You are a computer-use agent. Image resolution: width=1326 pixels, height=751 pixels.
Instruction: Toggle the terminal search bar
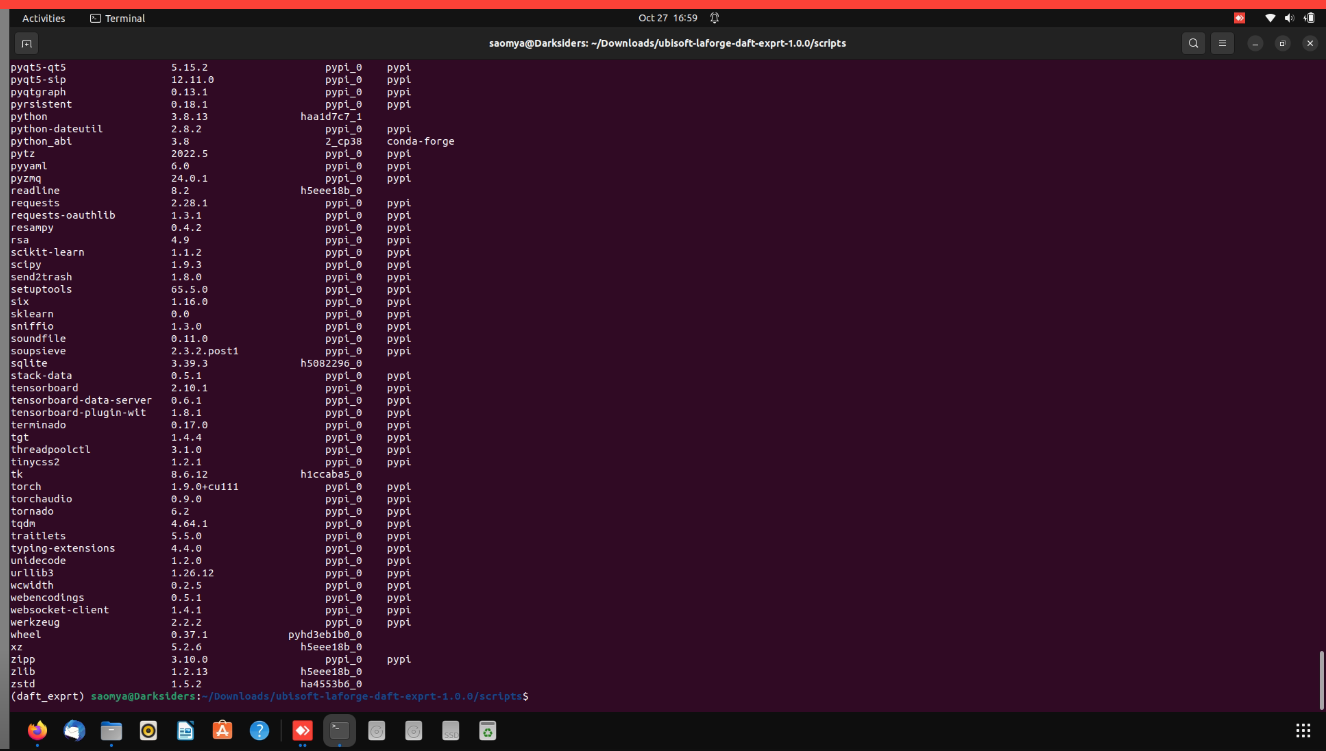[1193, 43]
